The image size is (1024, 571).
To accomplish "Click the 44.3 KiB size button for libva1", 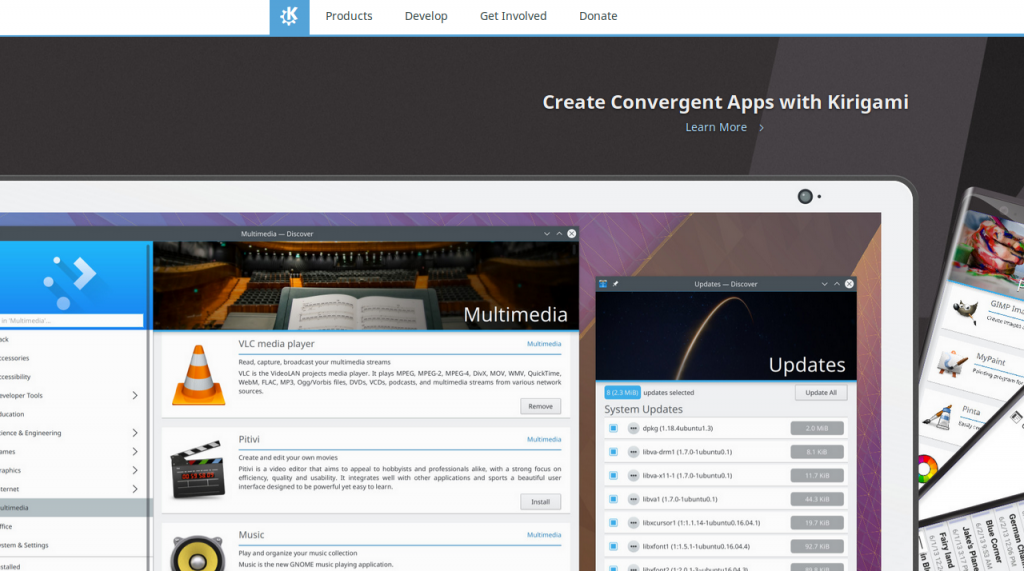I will [x=817, y=499].
